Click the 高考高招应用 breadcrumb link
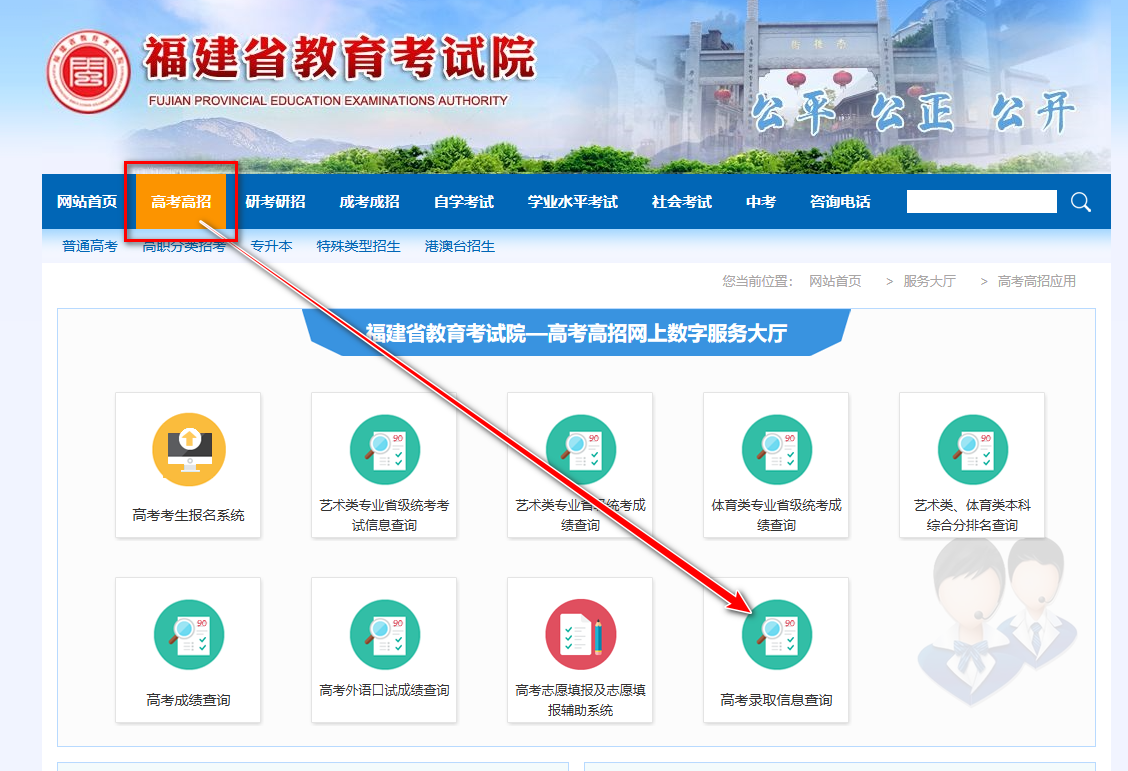Viewport: 1128px width, 771px height. coord(1037,281)
